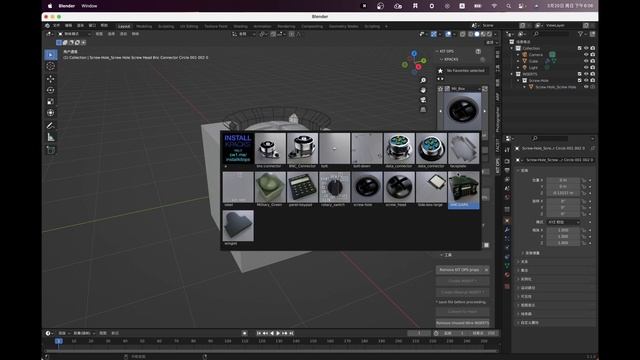The width and height of the screenshot is (640, 360).
Task: Select the panel-keypad insert thumbnail
Action: click(302, 189)
